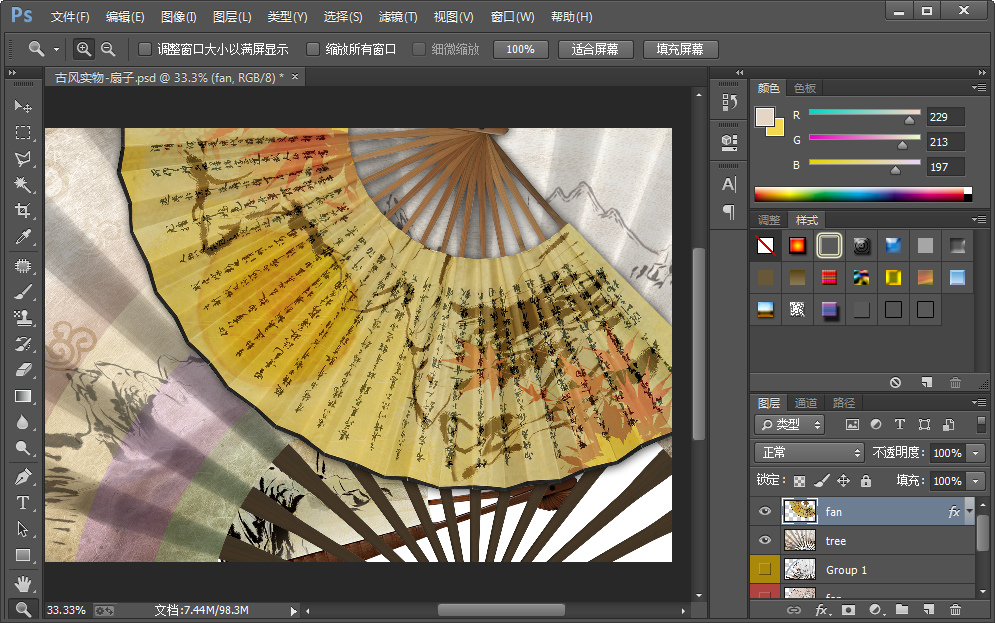Toggle visibility of the fan layer

765,511
